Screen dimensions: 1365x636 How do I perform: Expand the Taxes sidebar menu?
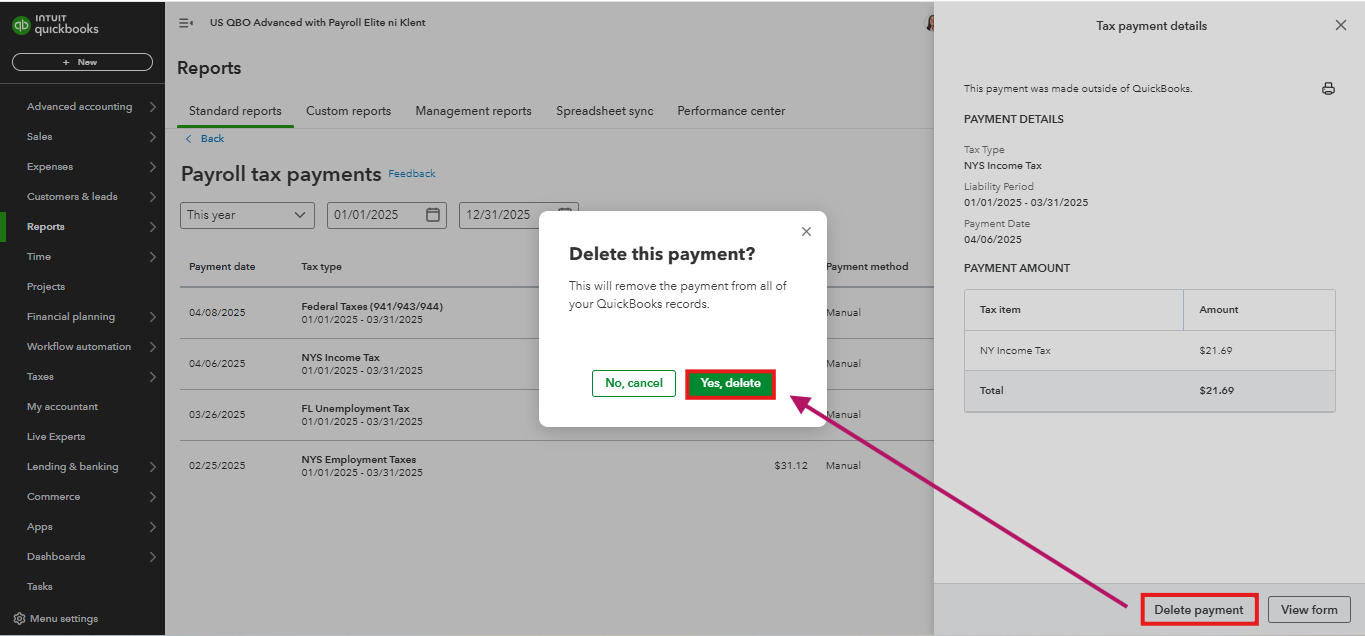(x=152, y=377)
